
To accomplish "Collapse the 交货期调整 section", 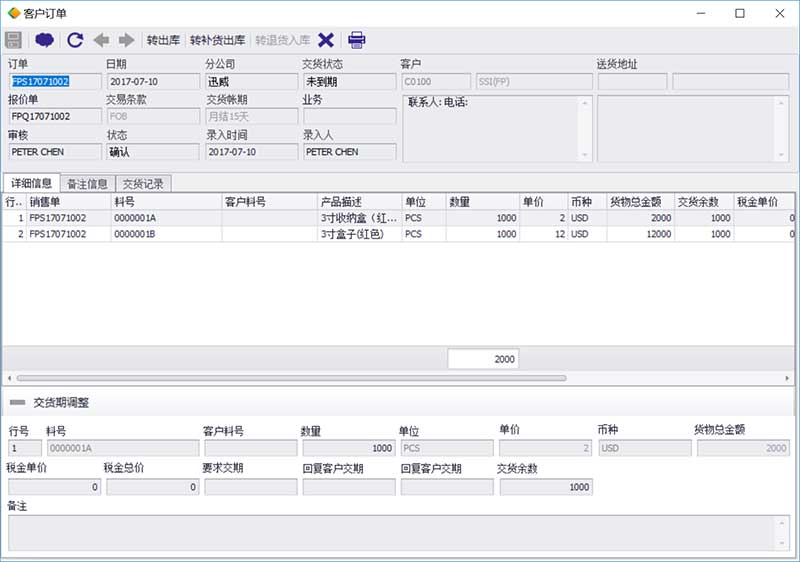I will [18, 402].
